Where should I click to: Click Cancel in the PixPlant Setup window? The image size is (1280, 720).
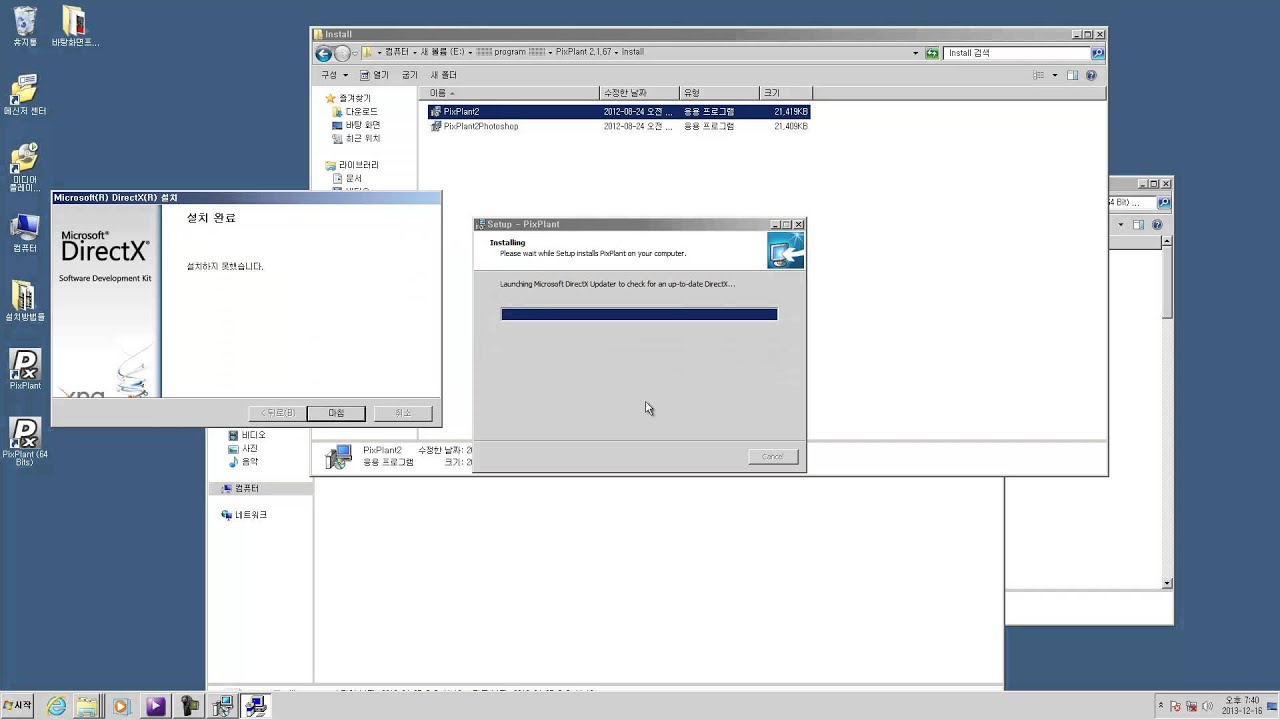click(x=773, y=456)
